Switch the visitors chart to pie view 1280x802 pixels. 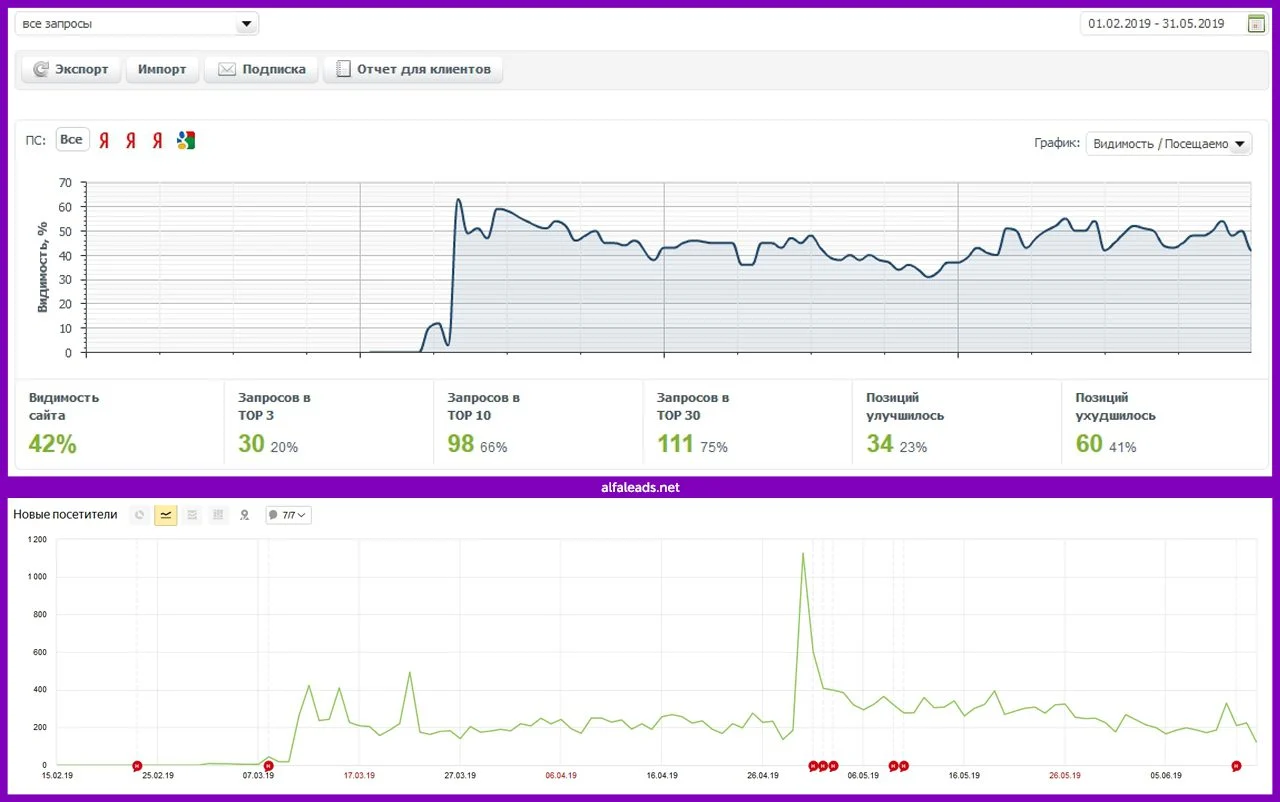point(140,515)
